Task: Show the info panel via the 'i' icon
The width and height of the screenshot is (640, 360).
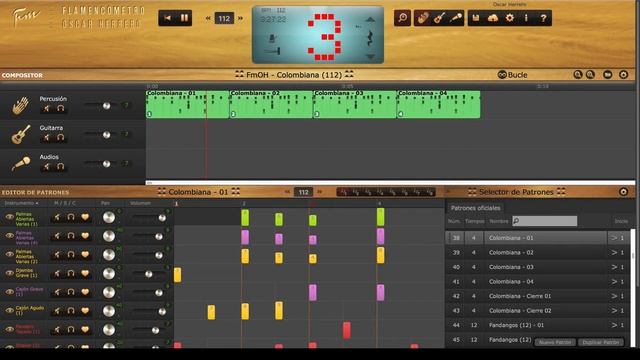Action: pos(526,18)
